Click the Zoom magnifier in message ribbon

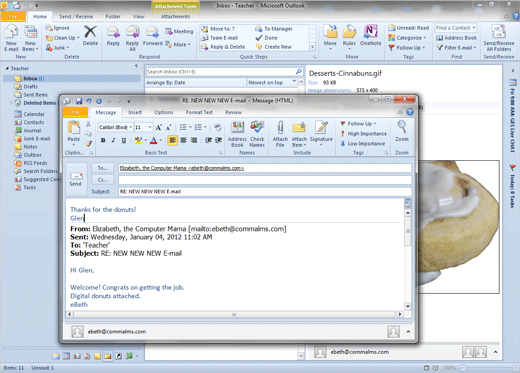(x=402, y=131)
